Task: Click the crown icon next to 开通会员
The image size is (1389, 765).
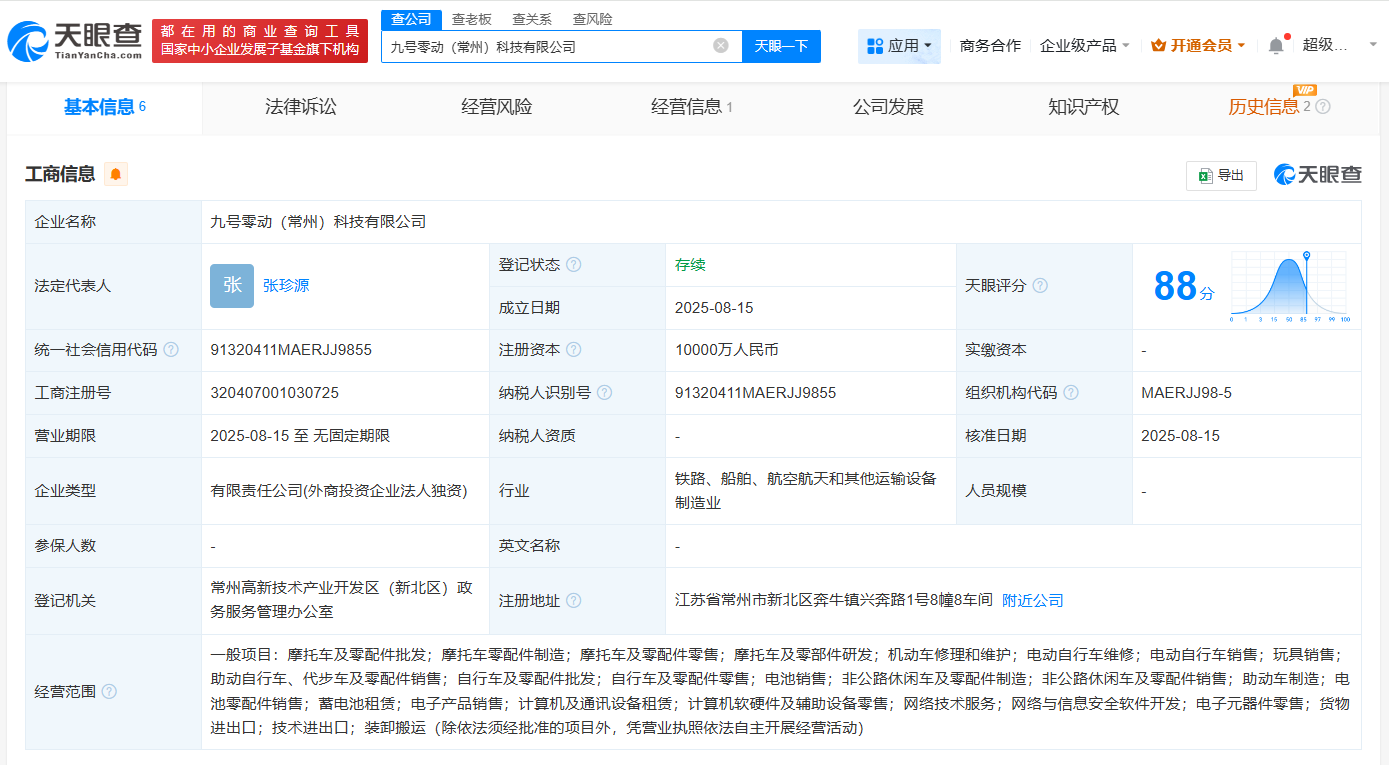Action: tap(1158, 45)
